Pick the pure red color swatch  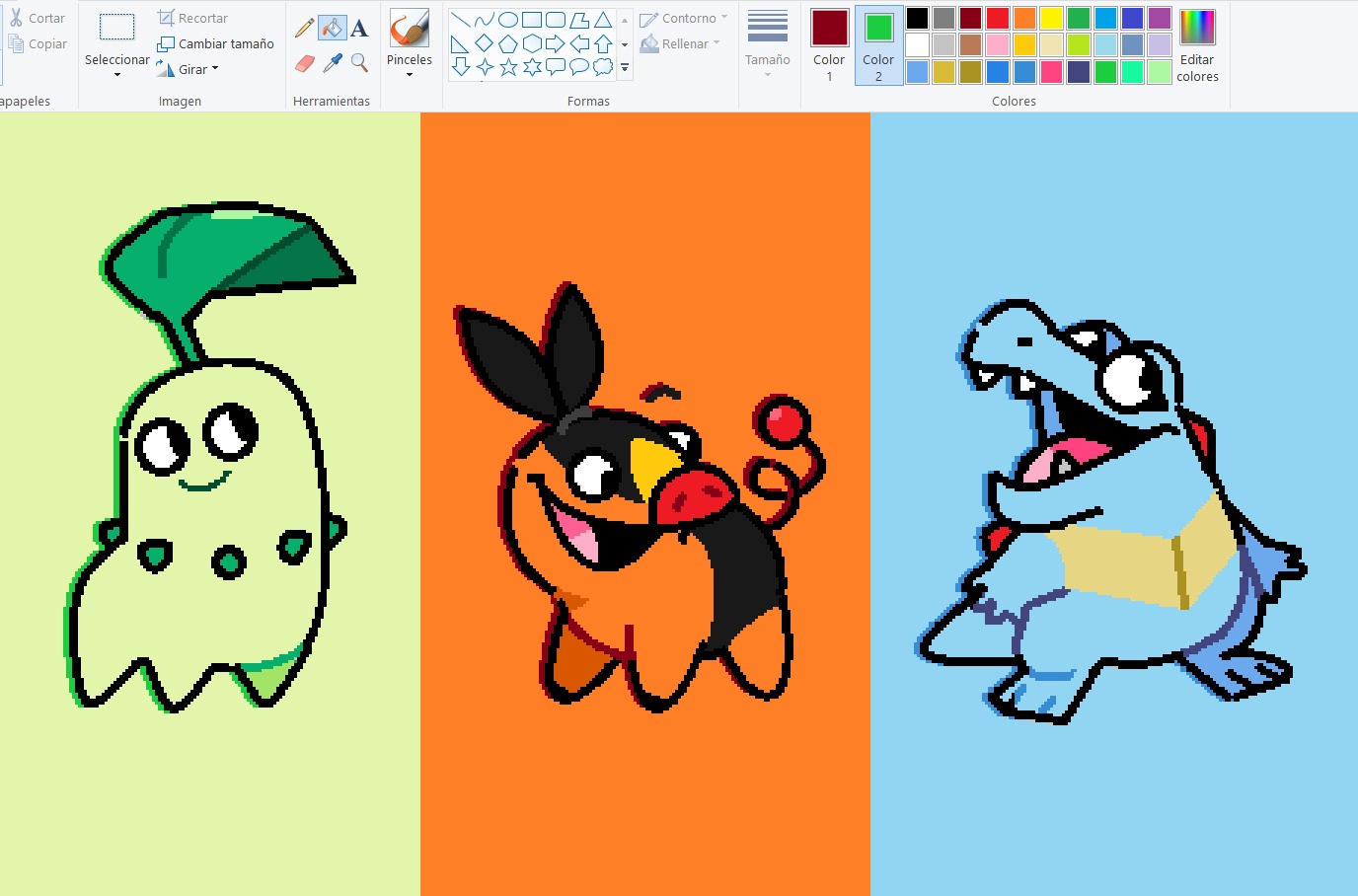click(998, 19)
